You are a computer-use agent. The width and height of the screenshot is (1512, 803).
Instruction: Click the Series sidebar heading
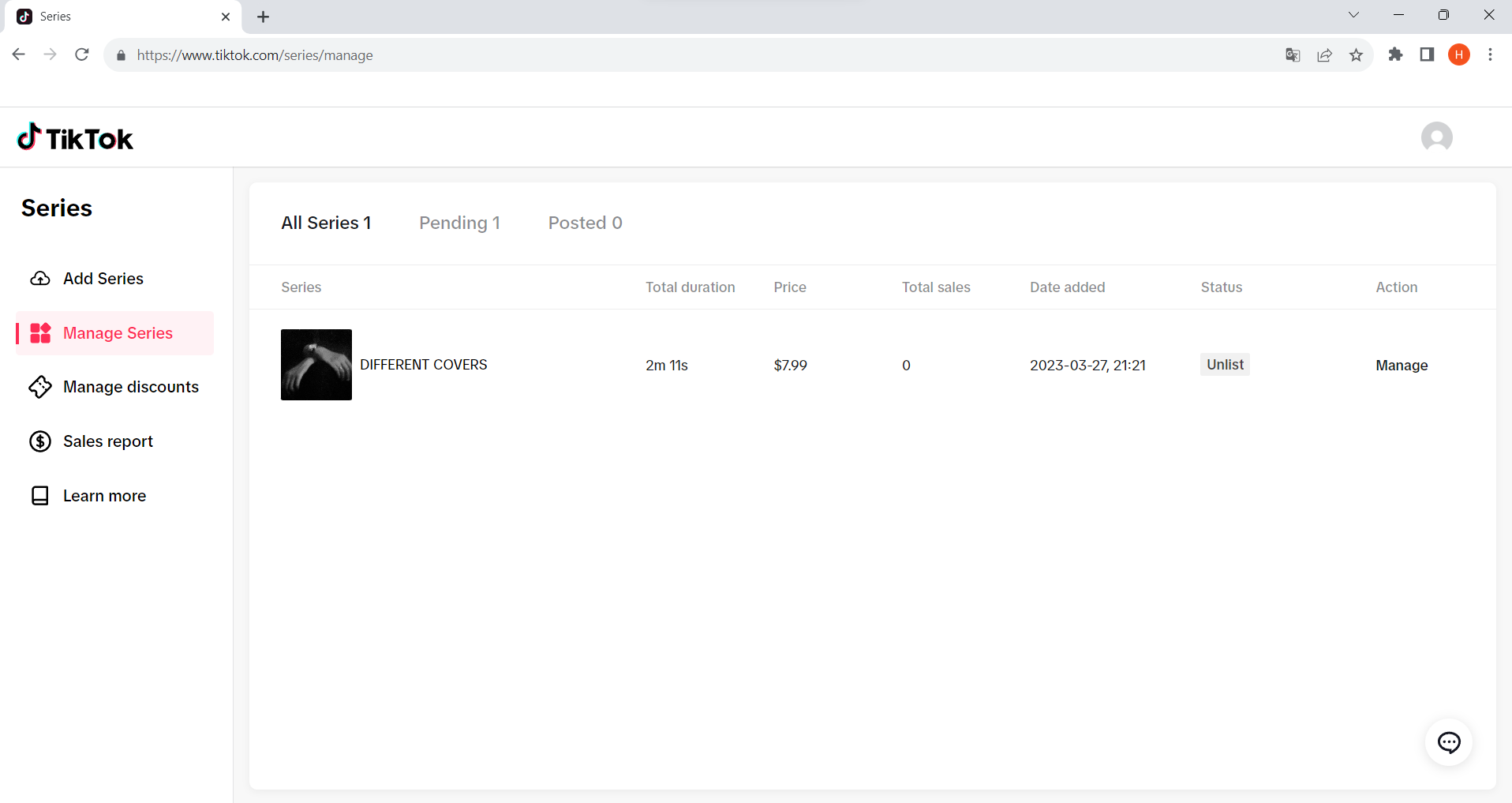57,208
